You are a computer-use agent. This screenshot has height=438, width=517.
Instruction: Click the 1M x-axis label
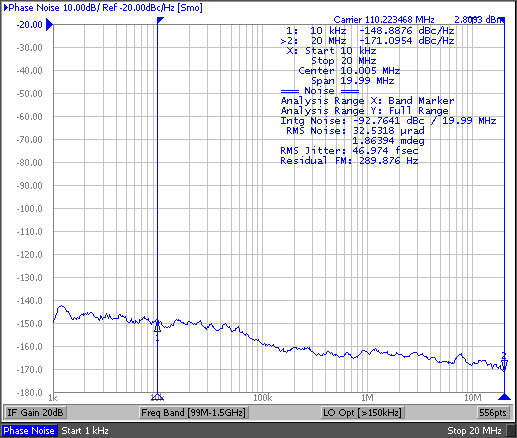coord(367,398)
